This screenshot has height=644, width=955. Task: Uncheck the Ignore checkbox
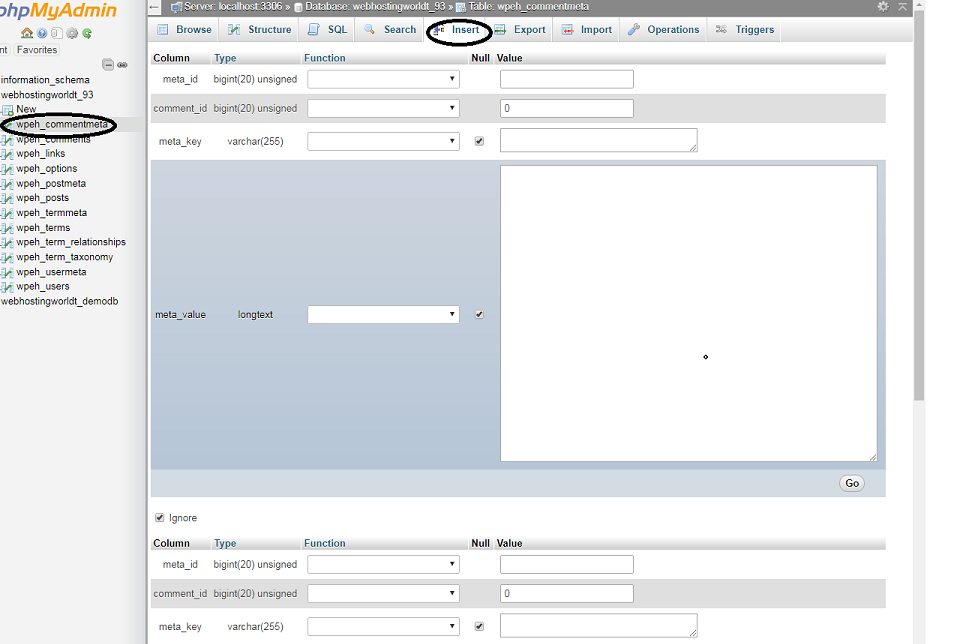point(160,518)
